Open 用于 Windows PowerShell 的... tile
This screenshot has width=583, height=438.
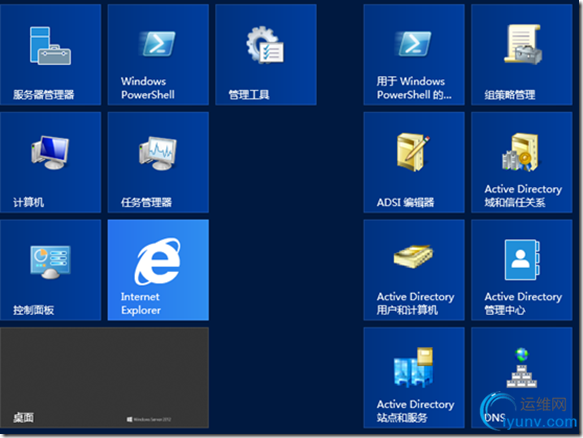[x=414, y=55]
